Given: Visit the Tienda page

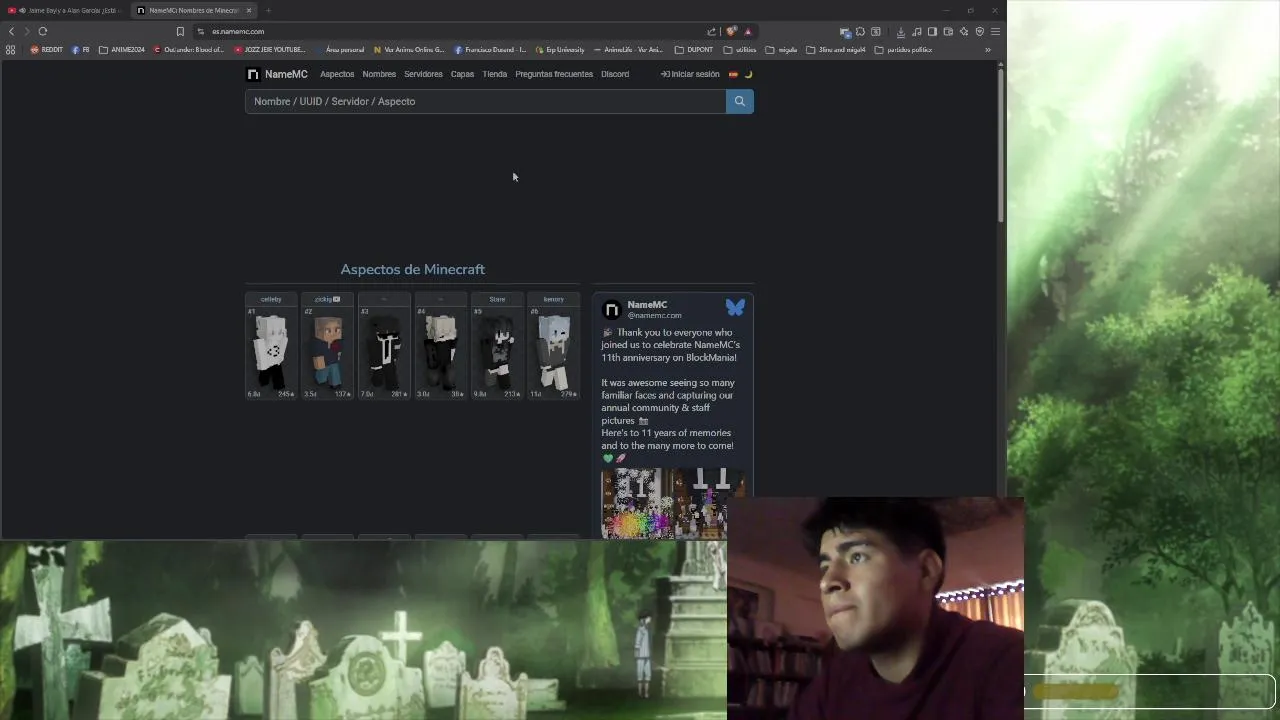Looking at the screenshot, I should pyautogui.click(x=494, y=74).
